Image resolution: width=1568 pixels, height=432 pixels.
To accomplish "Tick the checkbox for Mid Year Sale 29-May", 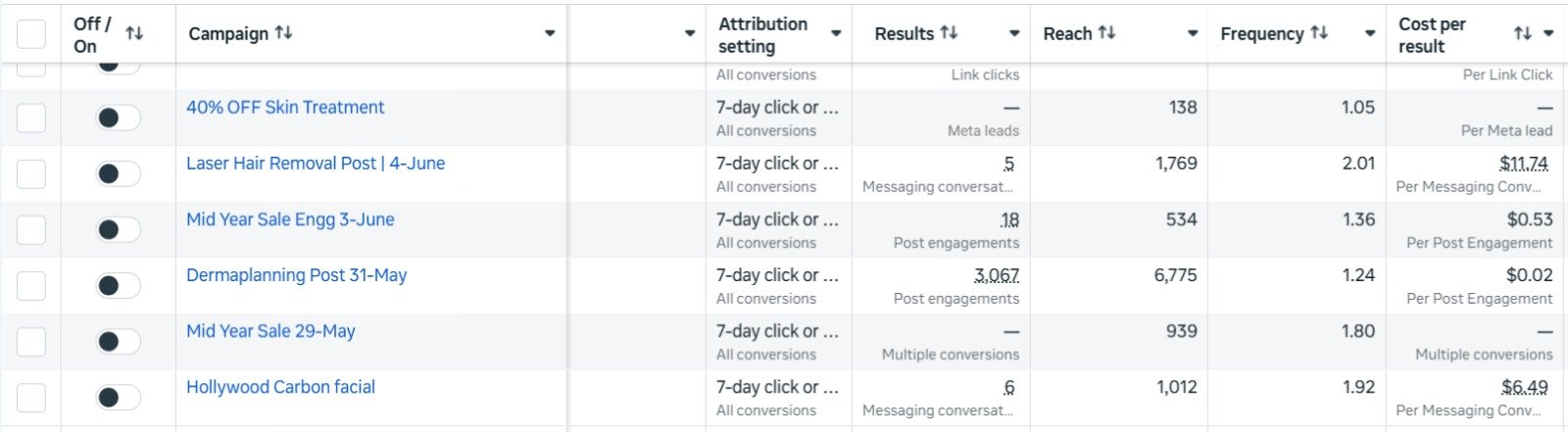I will pyautogui.click(x=31, y=342).
